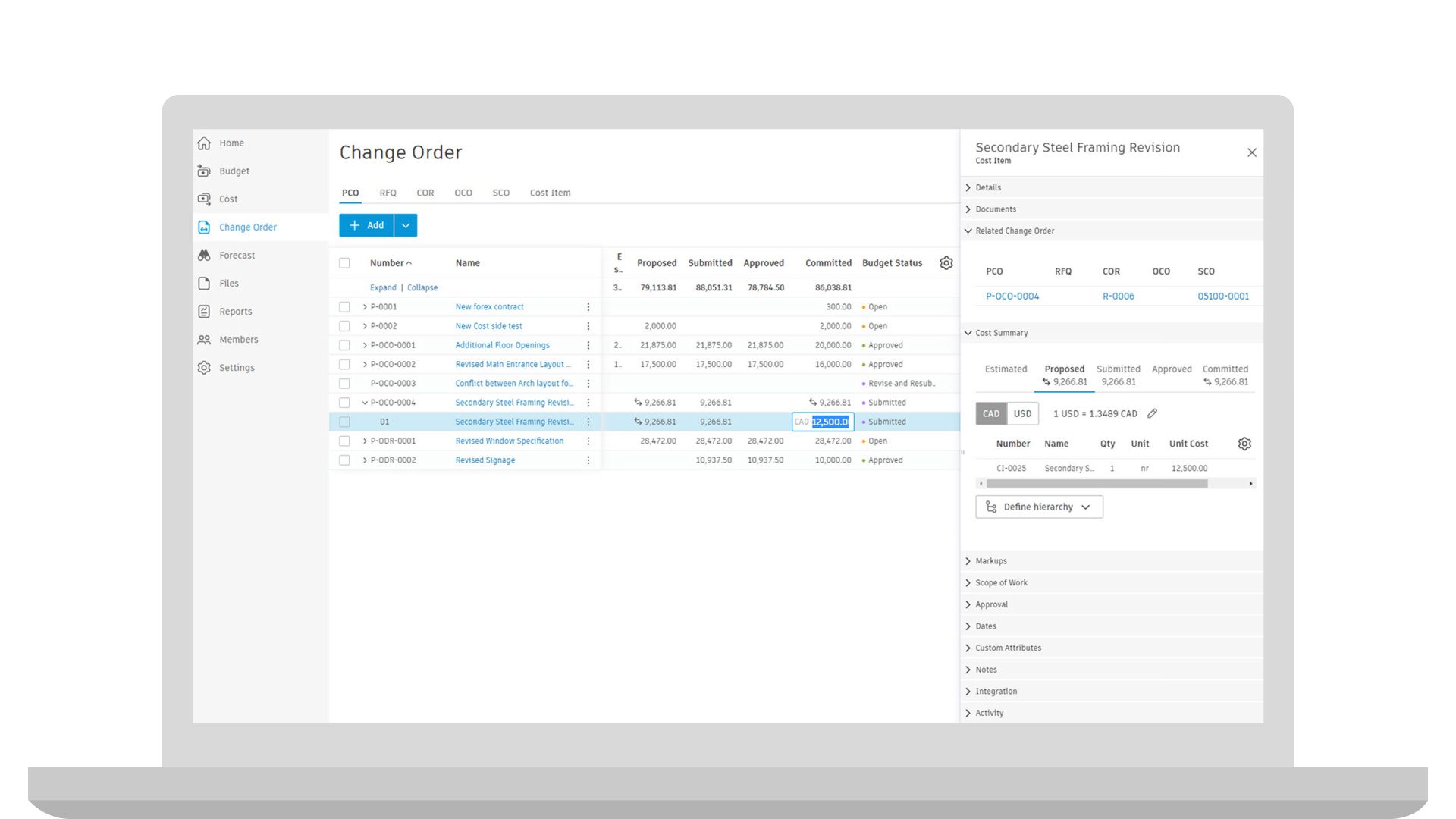Open the Reports icon in the sidebar
1456x819 pixels.
[204, 312]
